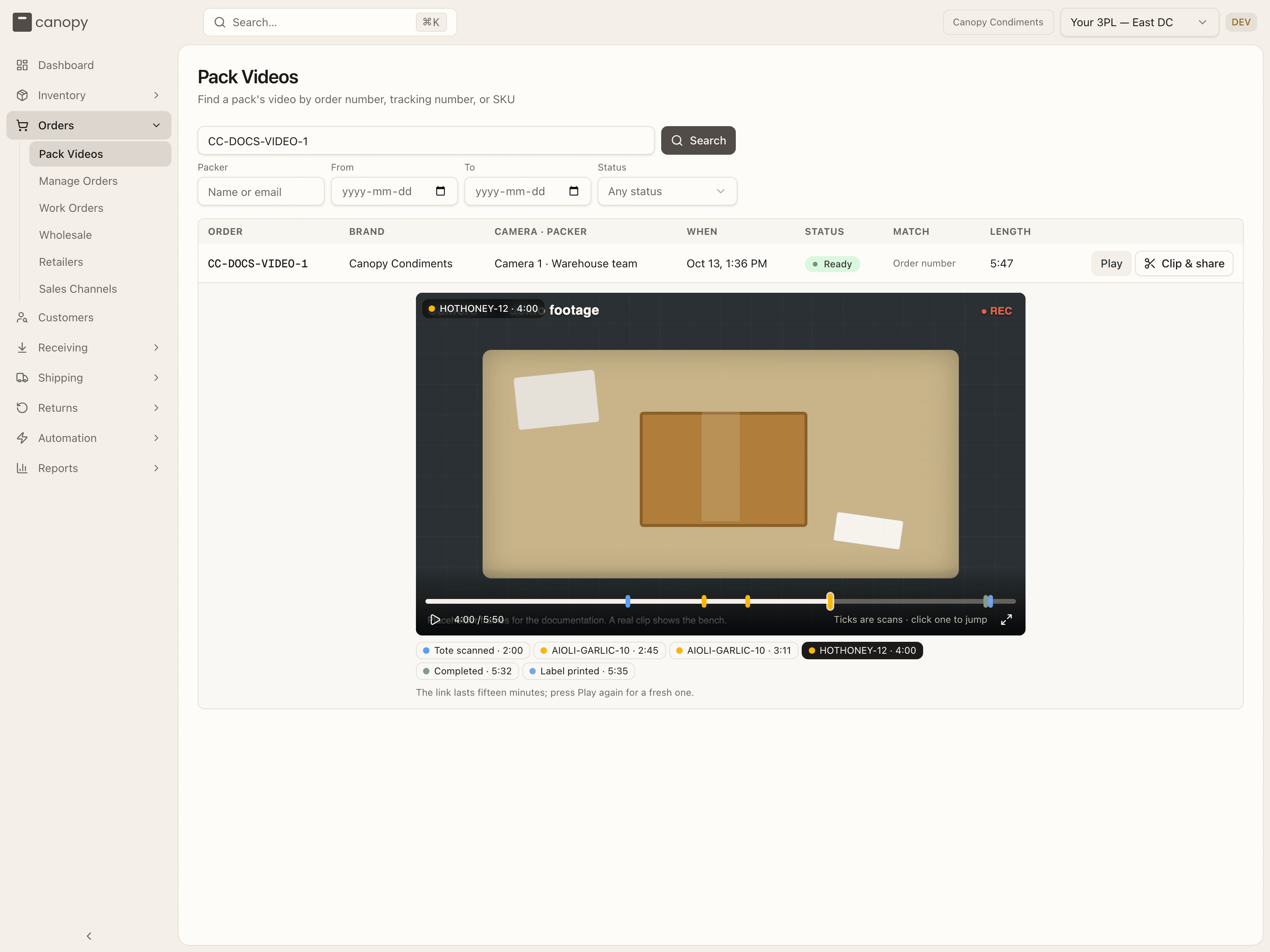Expand the Reports section
Image resolution: width=1270 pixels, height=952 pixels.
(x=89, y=468)
